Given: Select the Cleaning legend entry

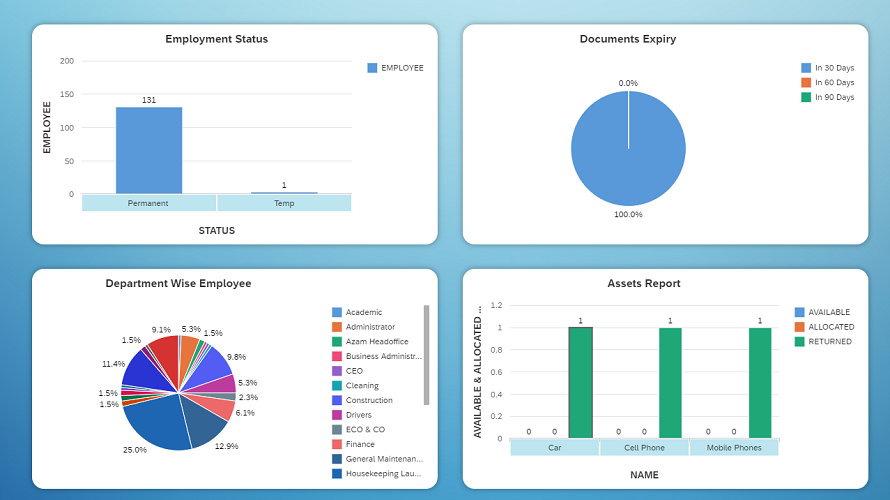Looking at the screenshot, I should click(x=355, y=386).
